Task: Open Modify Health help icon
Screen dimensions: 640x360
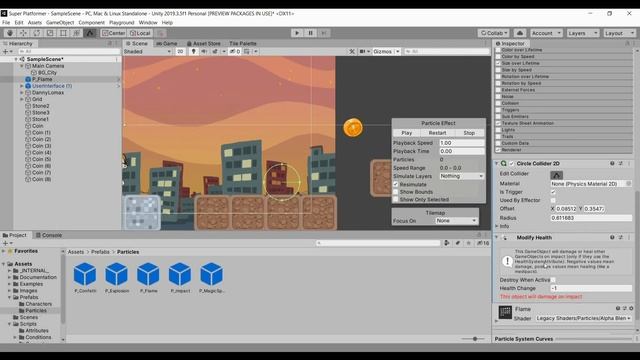Action: click(612, 237)
